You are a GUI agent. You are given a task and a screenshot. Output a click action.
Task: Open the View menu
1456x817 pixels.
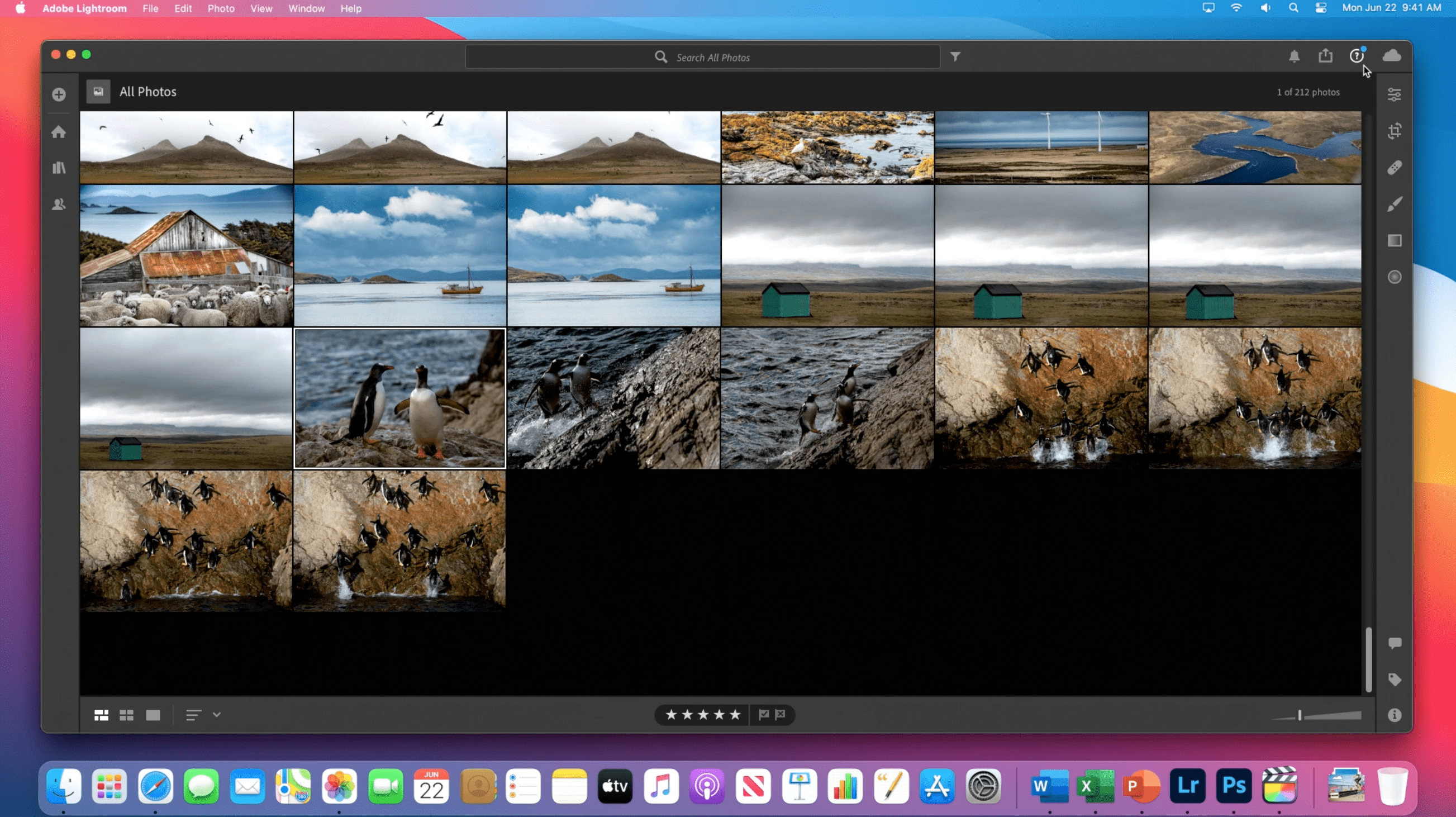pos(261,8)
